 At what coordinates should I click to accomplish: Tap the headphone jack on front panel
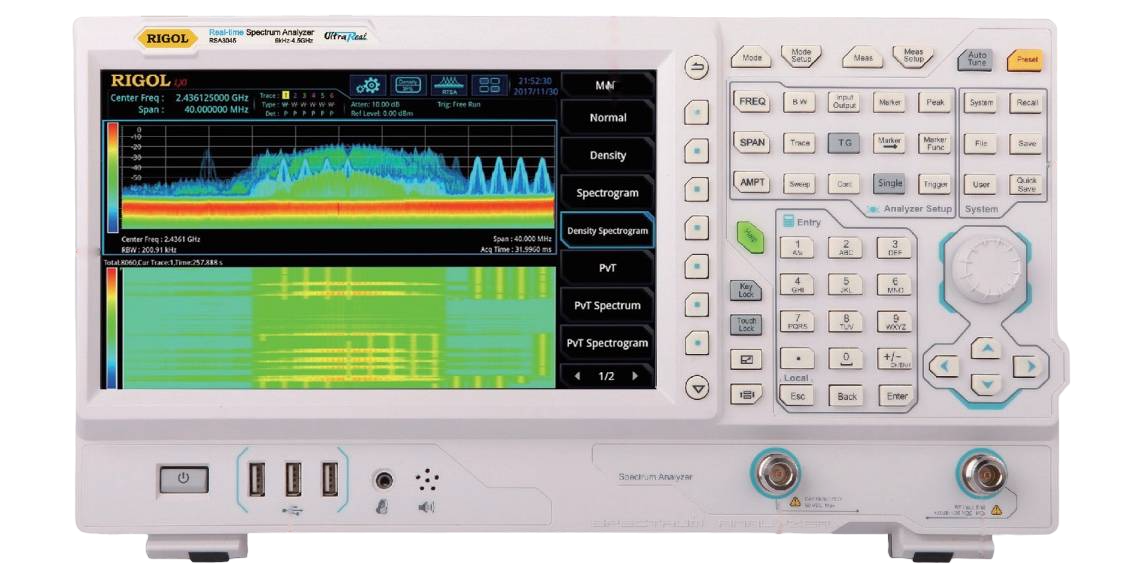pos(382,480)
